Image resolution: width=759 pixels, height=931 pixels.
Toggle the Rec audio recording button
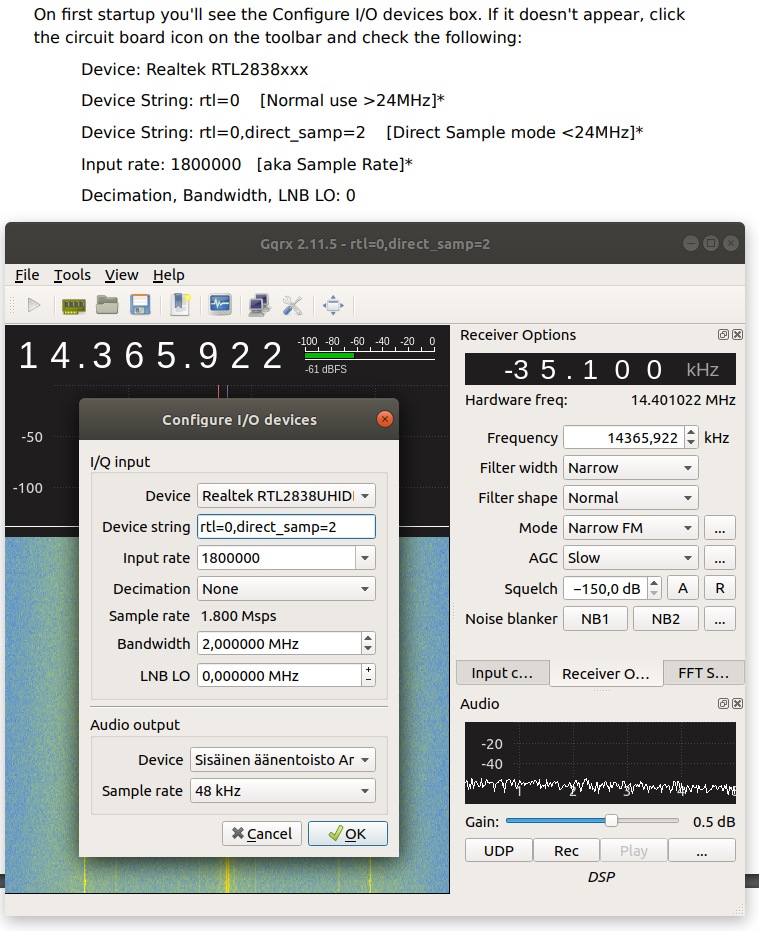pos(567,850)
